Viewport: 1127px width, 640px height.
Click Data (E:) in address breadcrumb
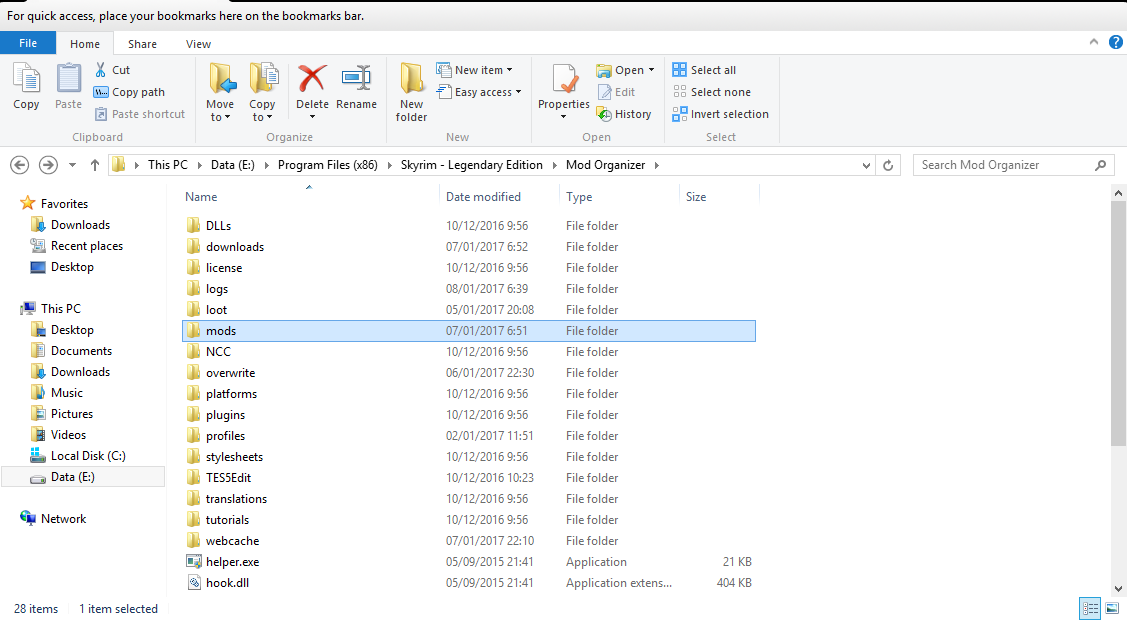(233, 165)
